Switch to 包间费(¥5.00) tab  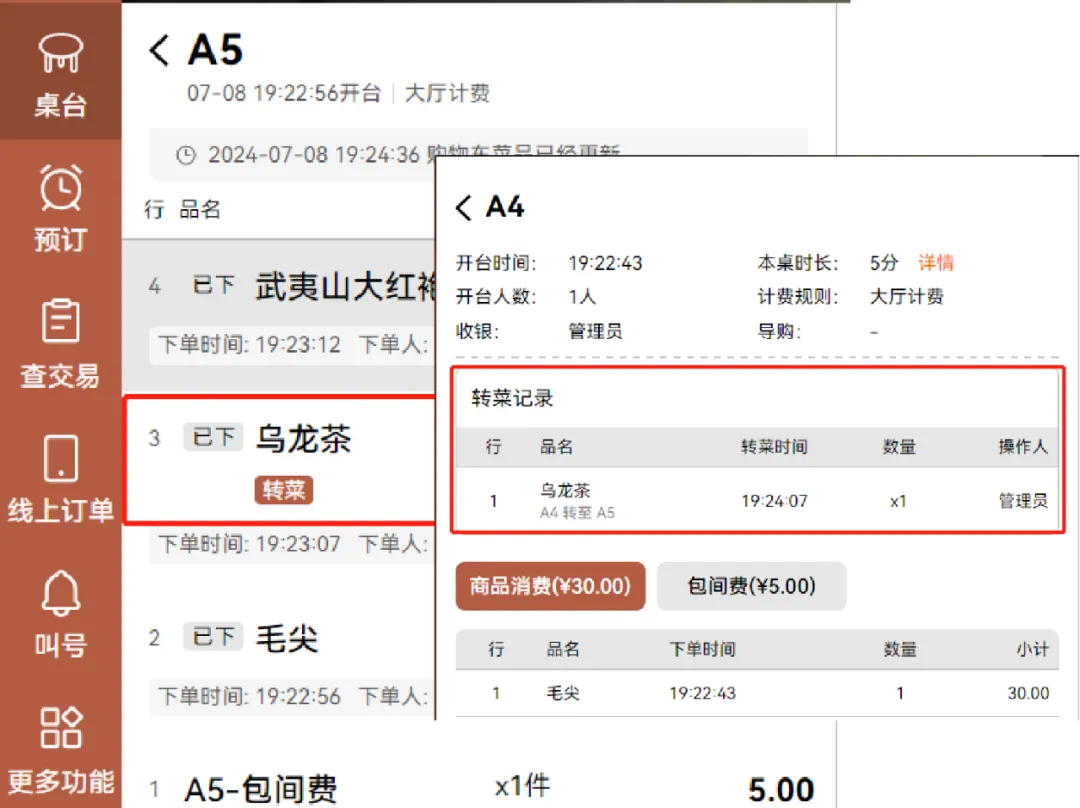(x=751, y=586)
